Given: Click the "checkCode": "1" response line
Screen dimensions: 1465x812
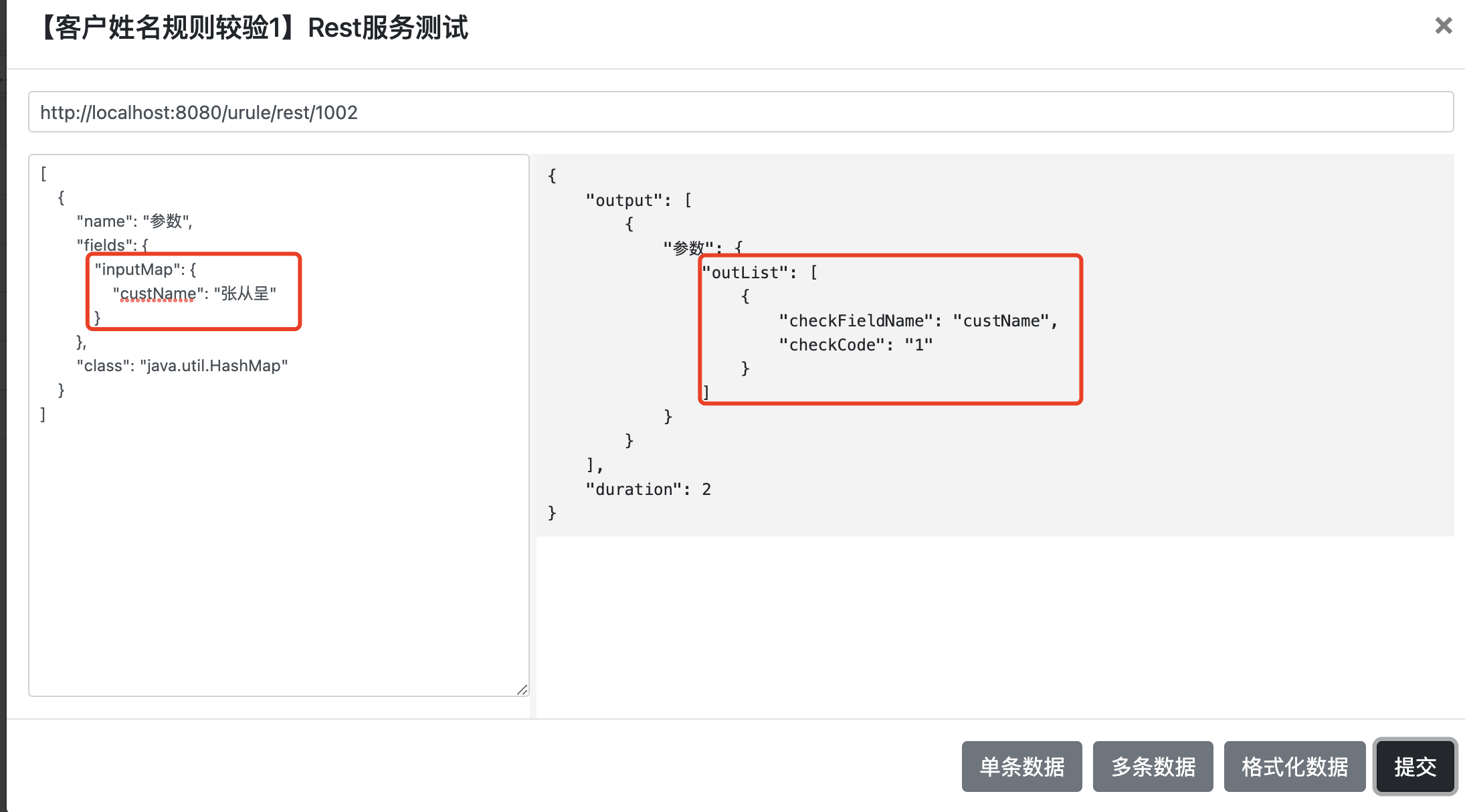Looking at the screenshot, I should coord(855,345).
